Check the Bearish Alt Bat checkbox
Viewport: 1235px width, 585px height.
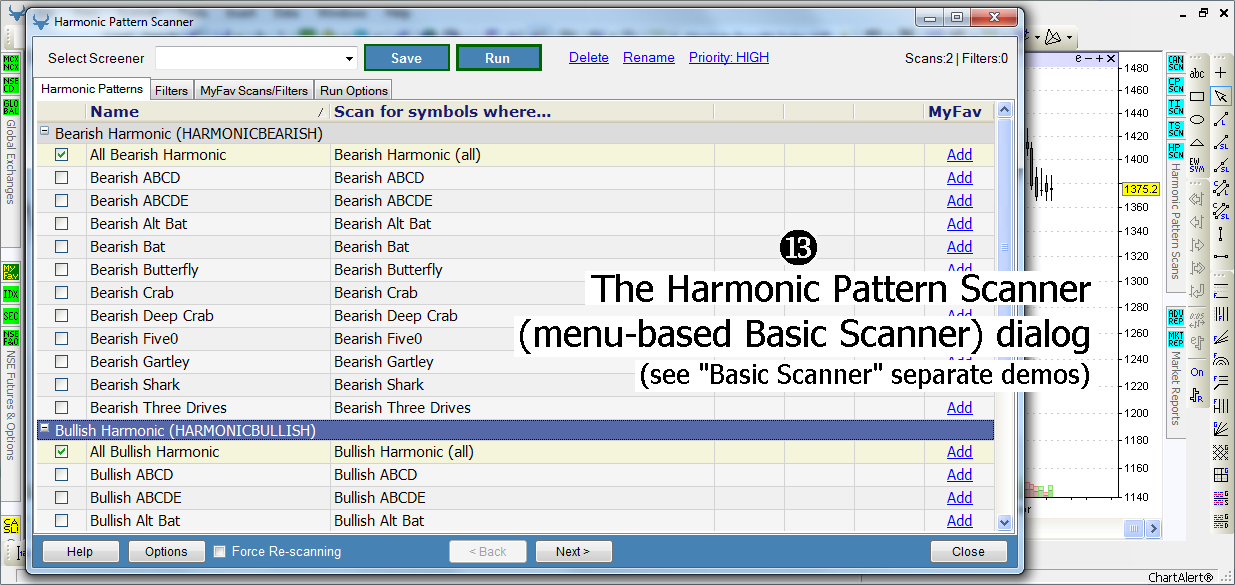[62, 224]
